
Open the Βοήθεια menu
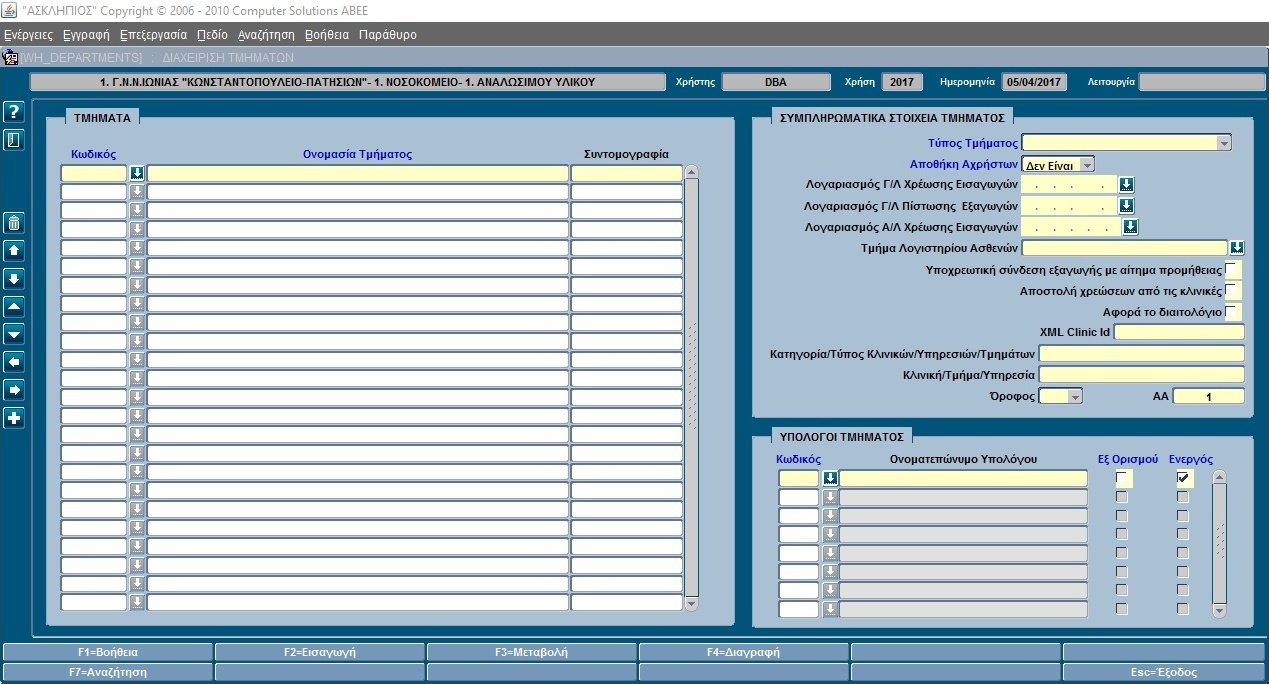tap(327, 34)
